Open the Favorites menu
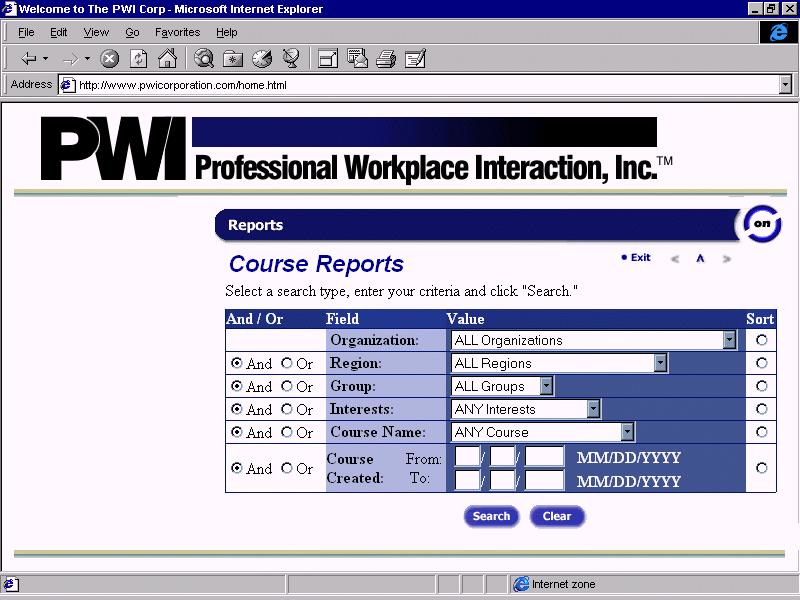The image size is (800, 600). 177,32
